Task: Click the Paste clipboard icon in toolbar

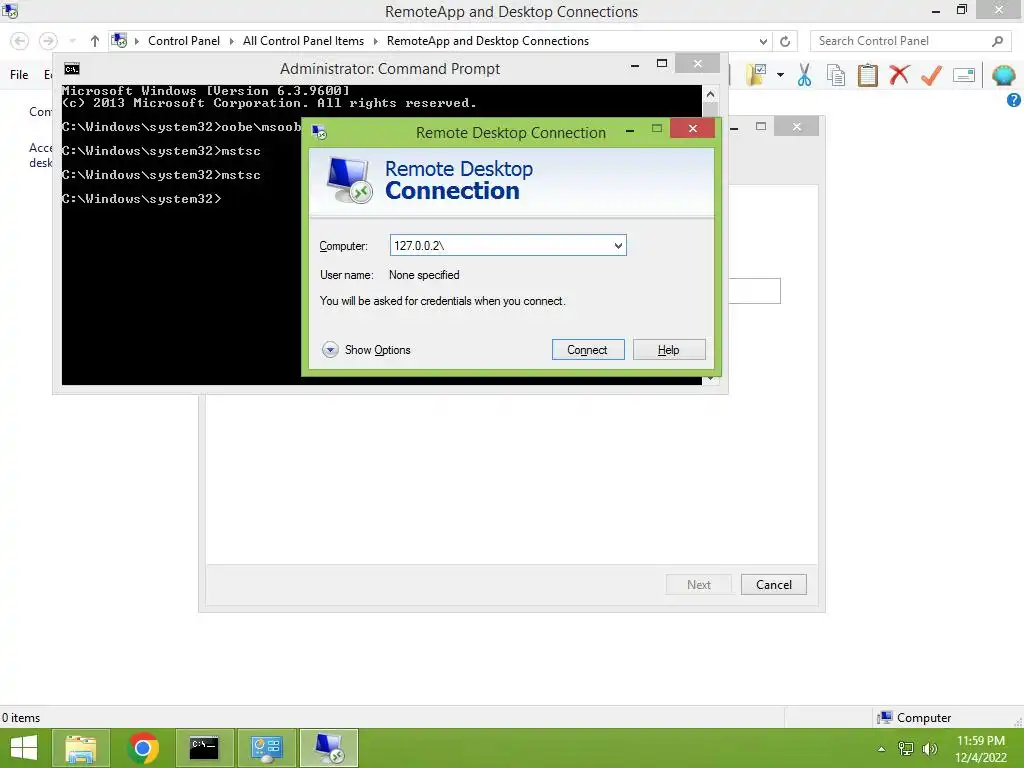Action: click(867, 75)
